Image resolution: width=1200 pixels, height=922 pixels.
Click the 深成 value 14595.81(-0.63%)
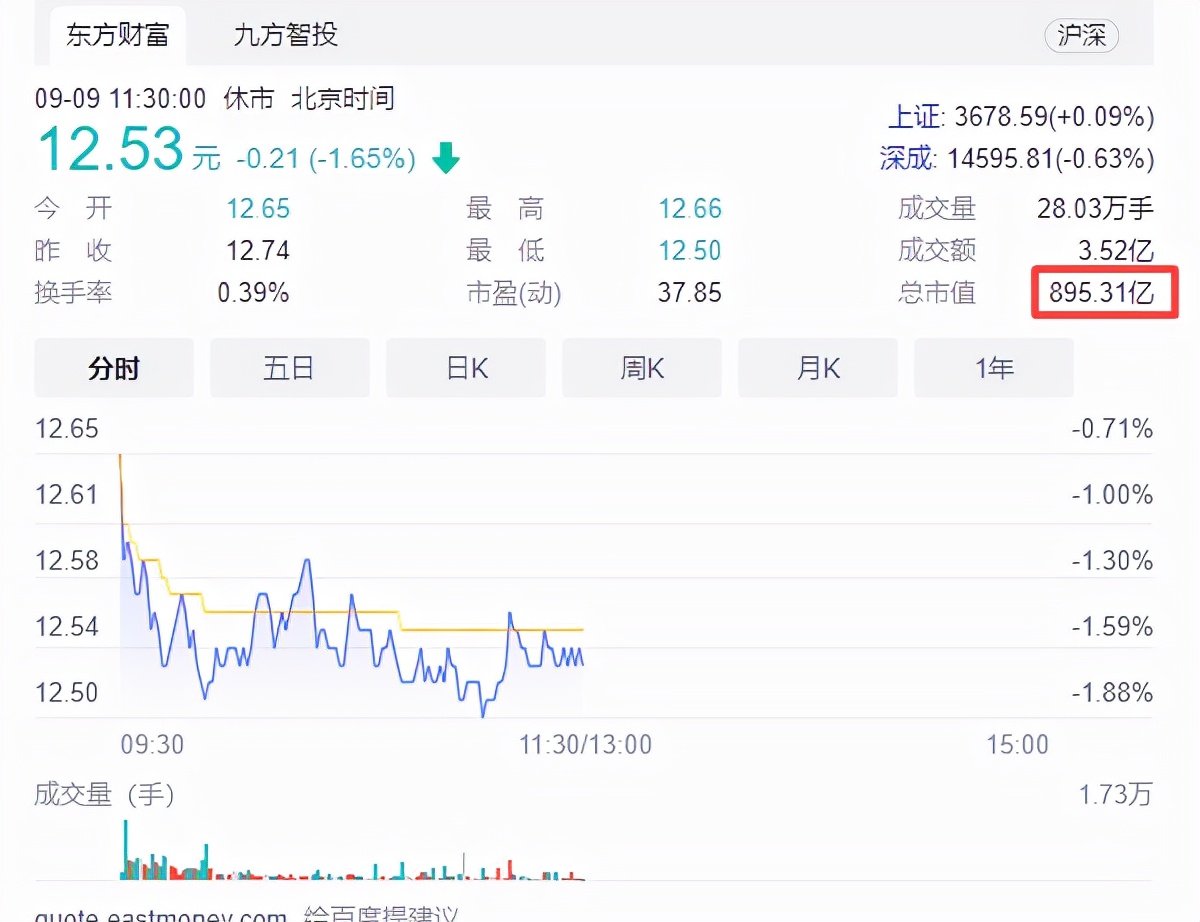point(1051,158)
